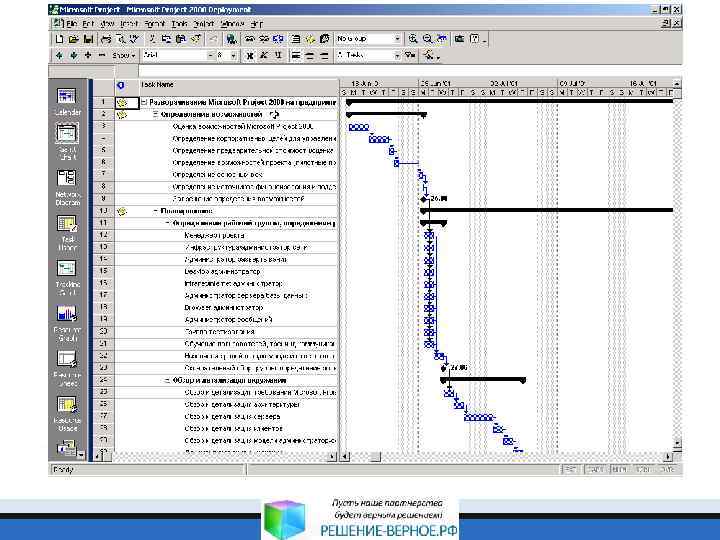Toggle Bold formatting

[x=249, y=56]
